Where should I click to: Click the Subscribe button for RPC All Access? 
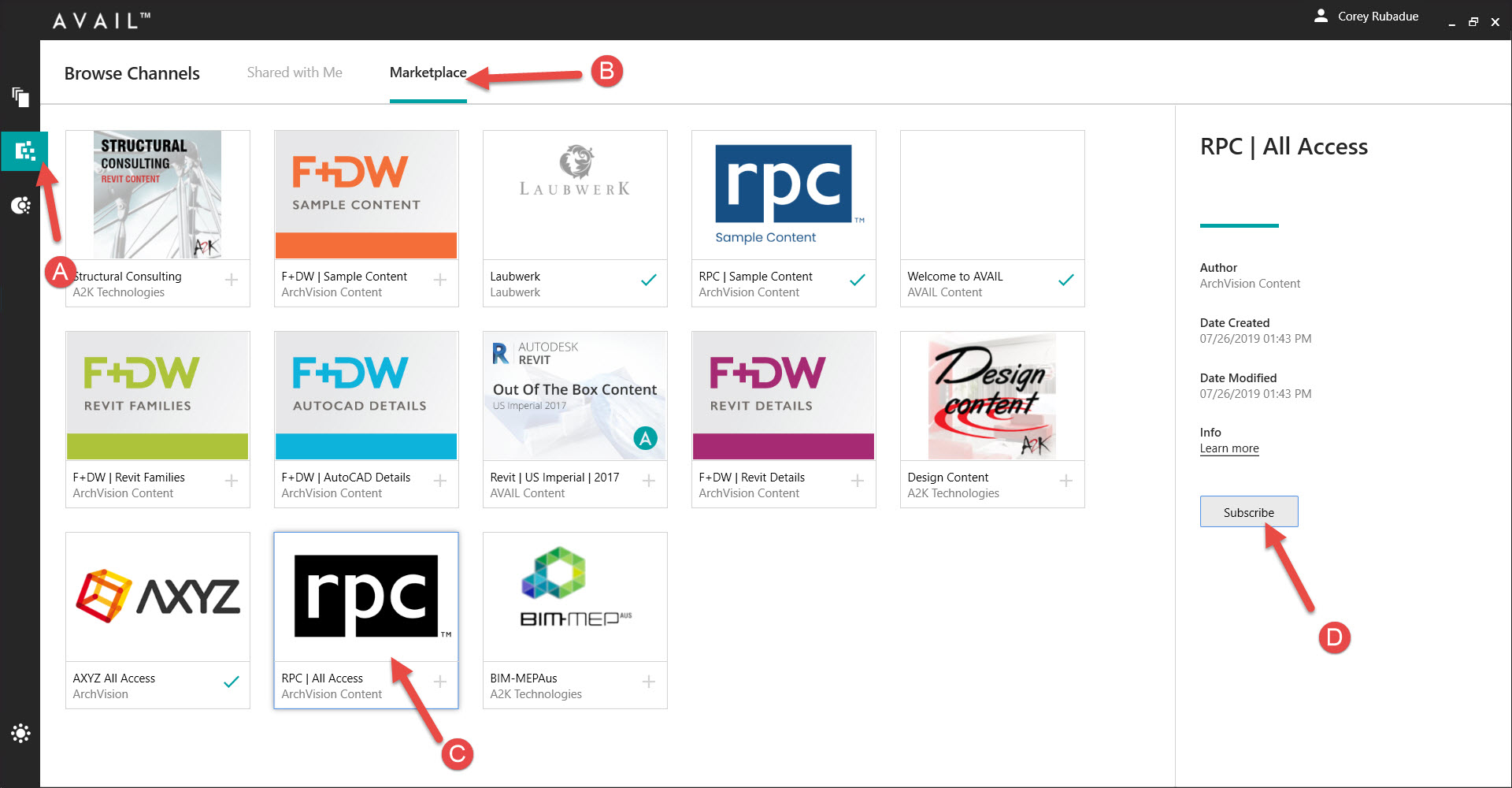pyautogui.click(x=1248, y=511)
